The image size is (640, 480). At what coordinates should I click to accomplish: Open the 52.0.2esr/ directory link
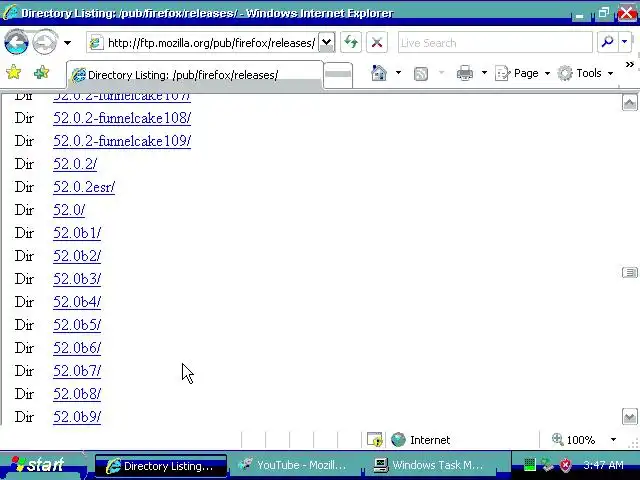click(84, 187)
